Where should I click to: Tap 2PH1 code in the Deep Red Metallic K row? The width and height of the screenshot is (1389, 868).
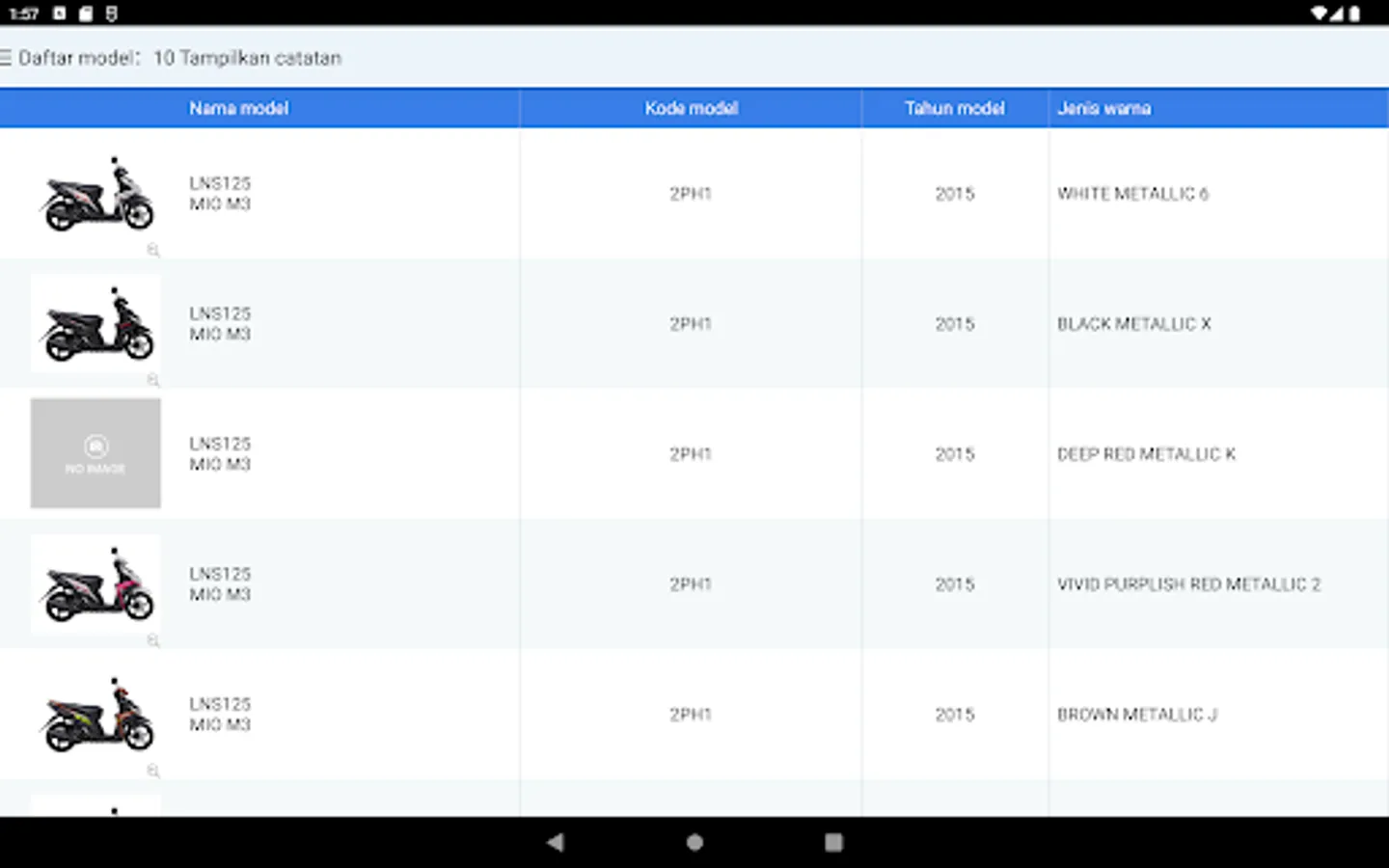(x=691, y=454)
